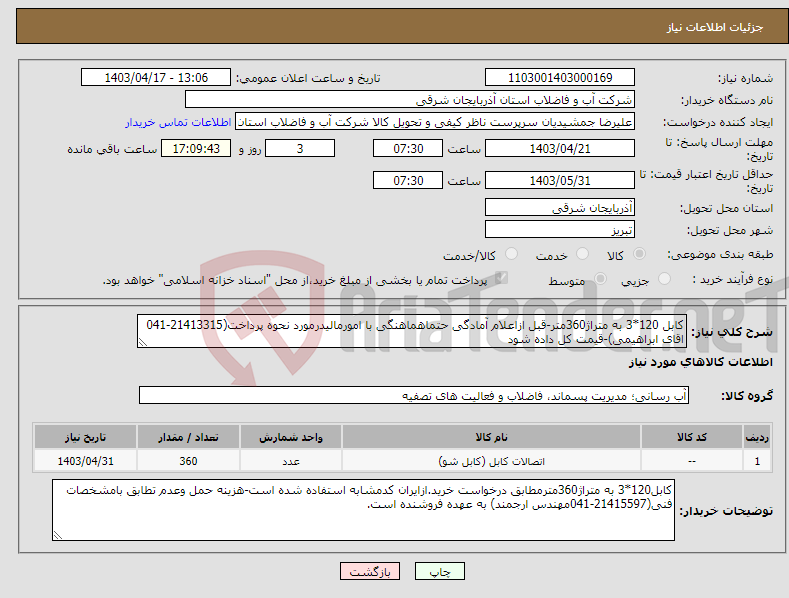Screen dimensions: 789x598
Task: Select the خدمت radio button
Action: 582,254
